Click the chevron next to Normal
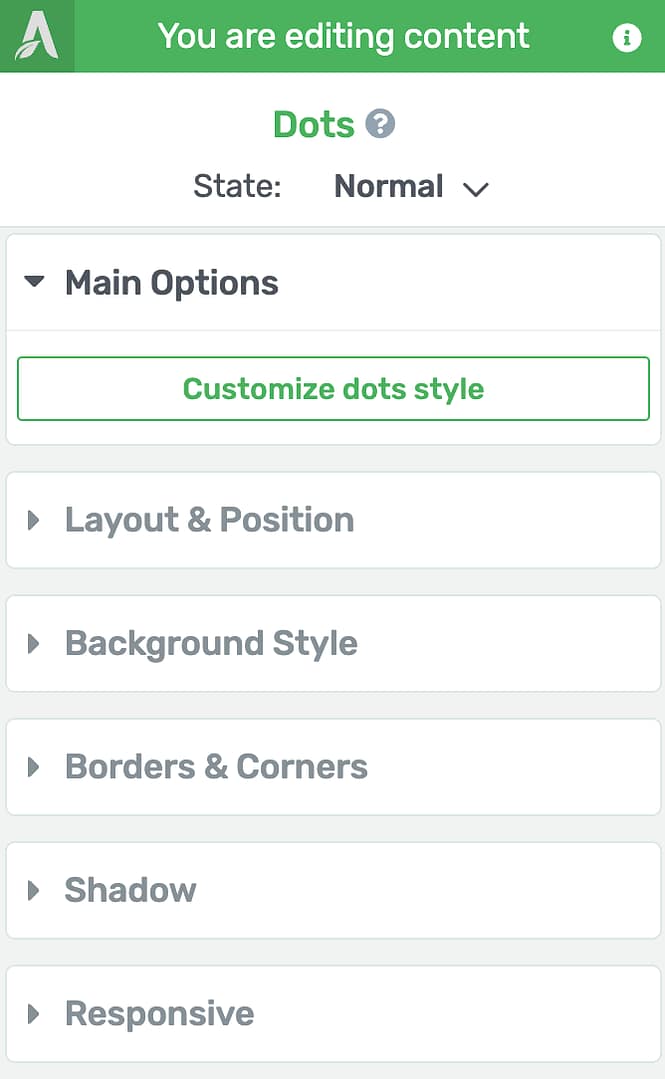Screen dimensions: 665x1079 pyautogui.click(x=476, y=188)
